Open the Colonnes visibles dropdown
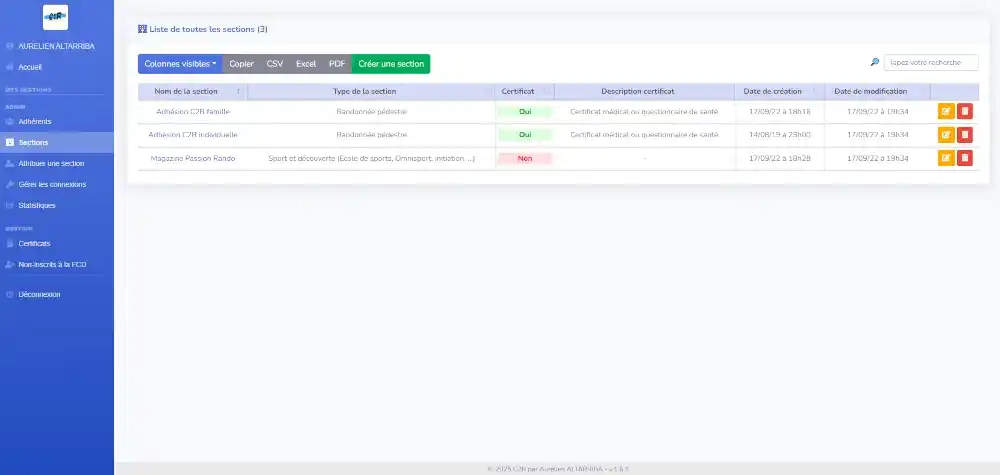 [x=180, y=64]
